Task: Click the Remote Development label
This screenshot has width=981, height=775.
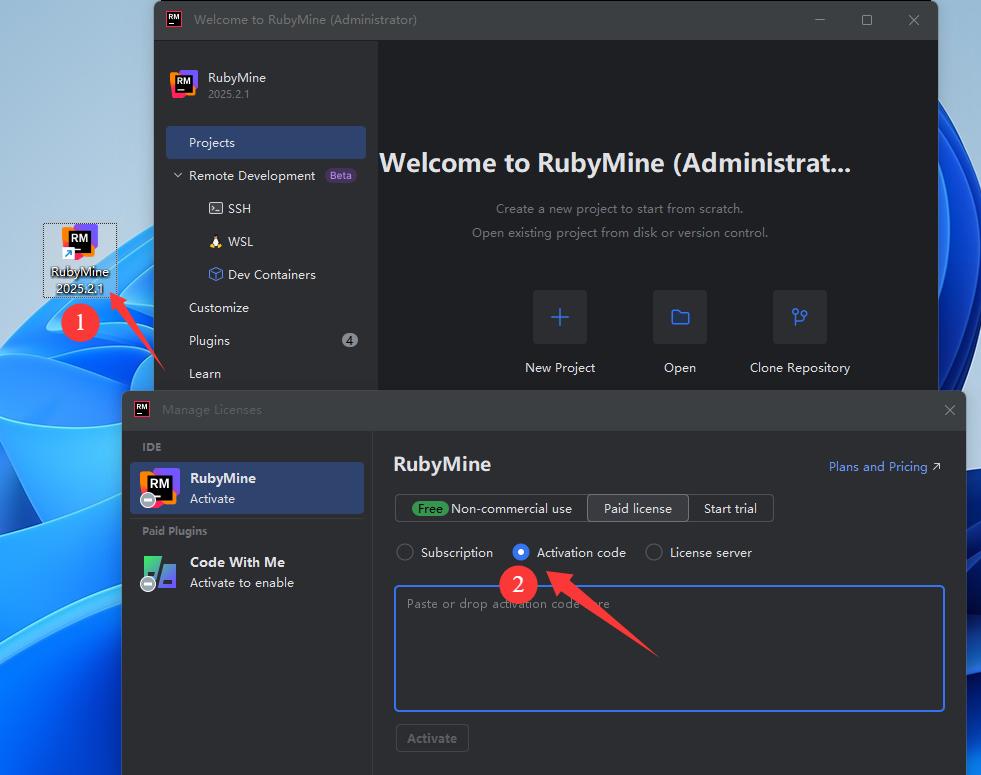Action: tap(252, 176)
